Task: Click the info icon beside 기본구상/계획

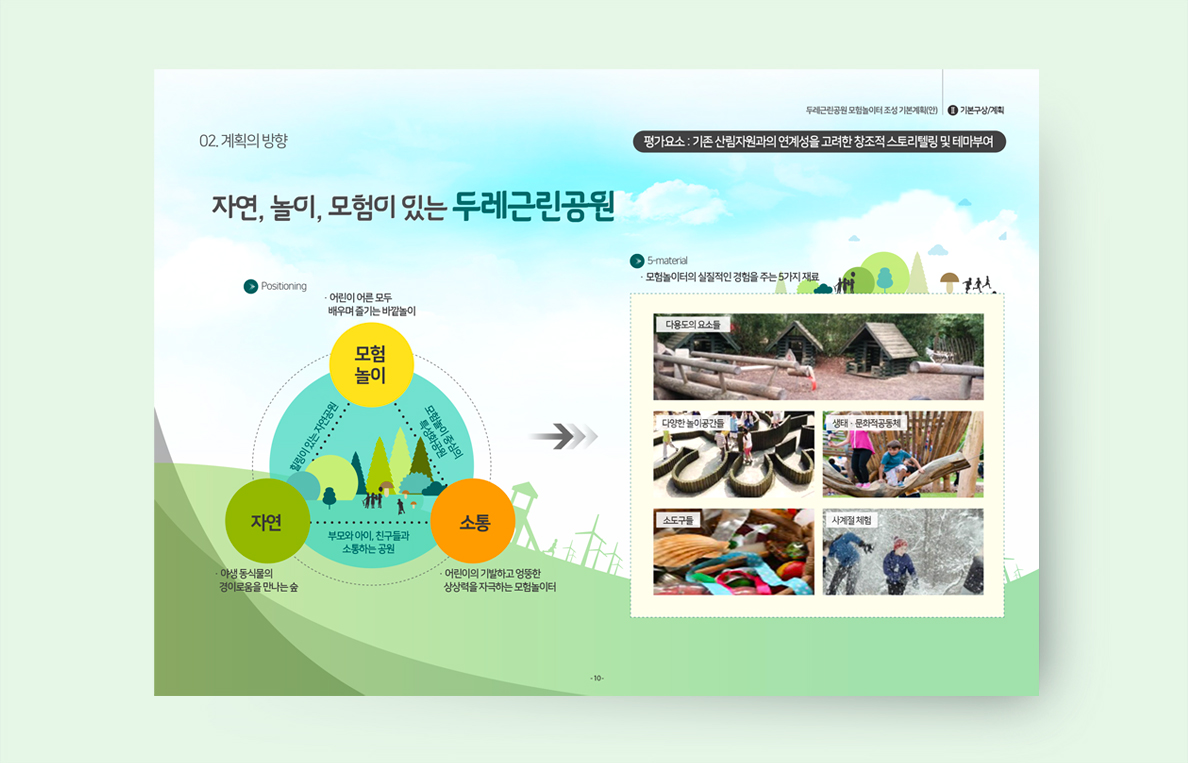Action: coord(952,110)
